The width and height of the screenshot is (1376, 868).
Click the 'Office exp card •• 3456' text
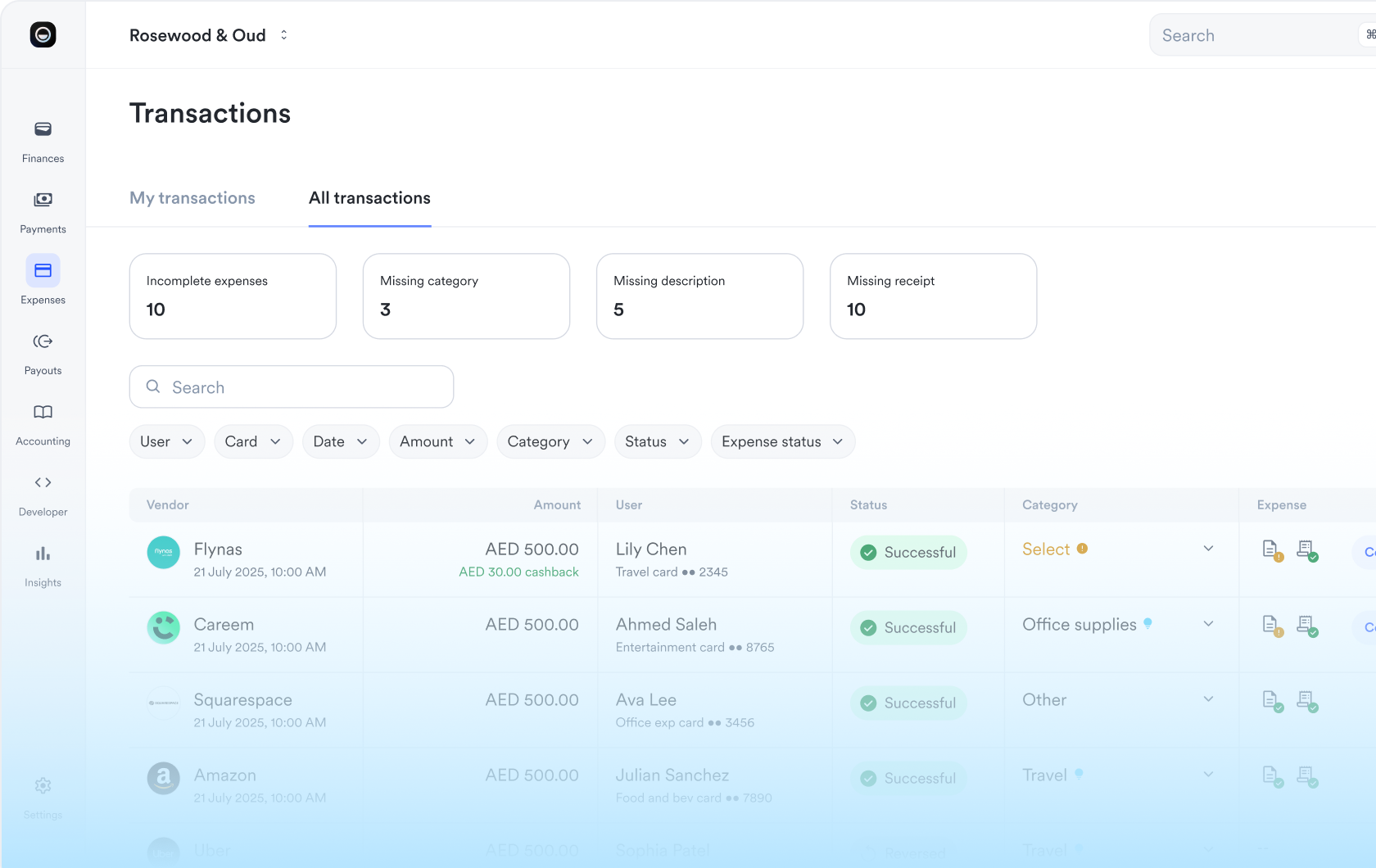(685, 723)
